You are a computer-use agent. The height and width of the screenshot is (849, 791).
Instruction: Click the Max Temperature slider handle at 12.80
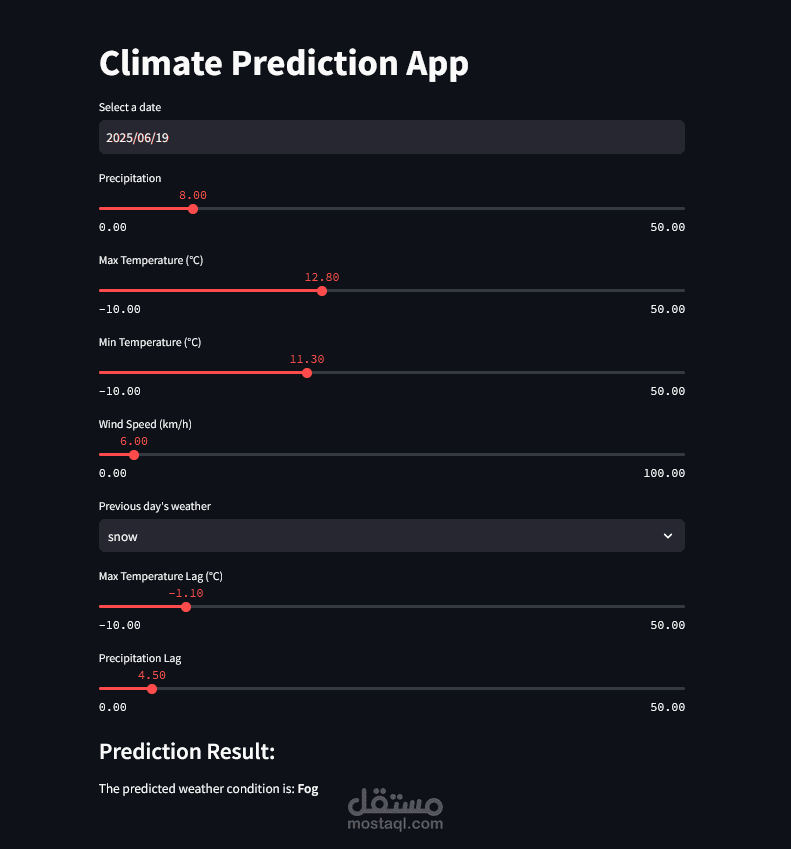point(322,291)
